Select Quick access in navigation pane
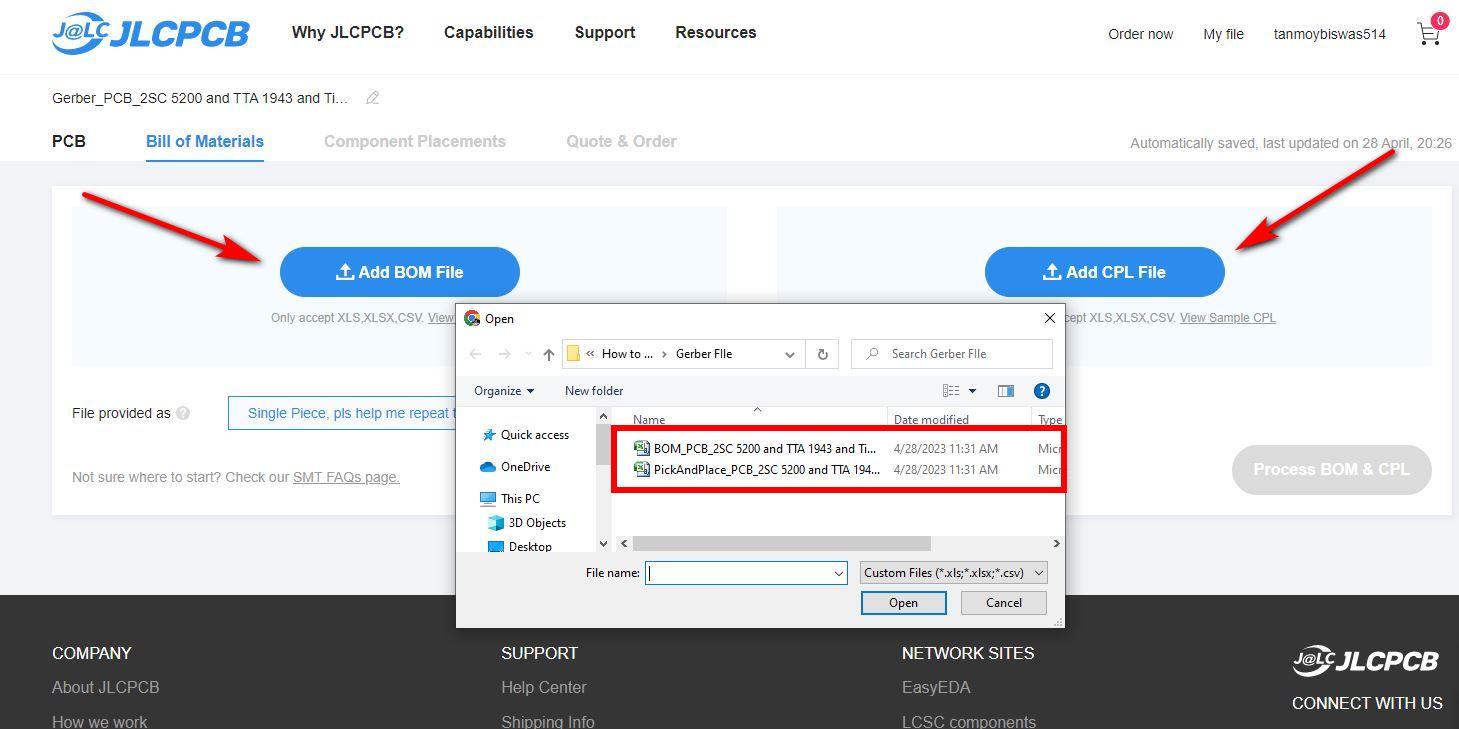Viewport: 1459px width, 729px height. point(525,435)
